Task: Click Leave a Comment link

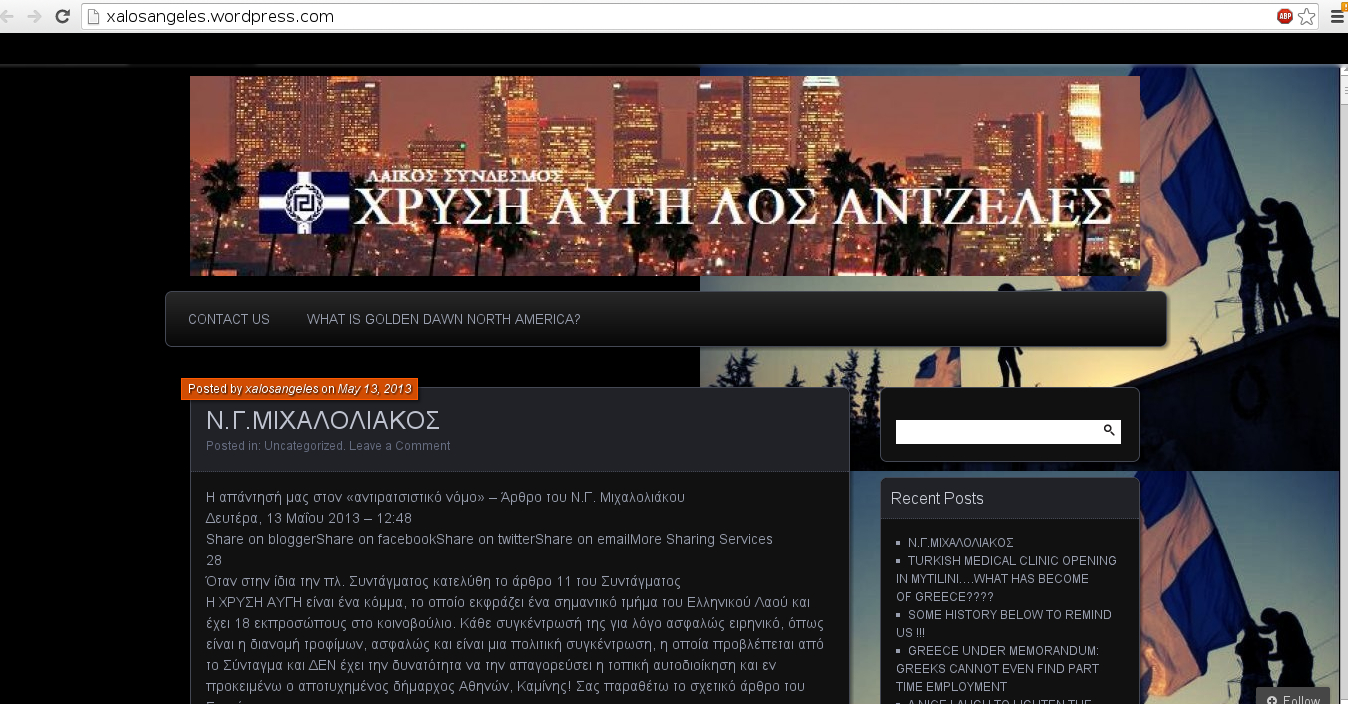Action: pos(399,446)
